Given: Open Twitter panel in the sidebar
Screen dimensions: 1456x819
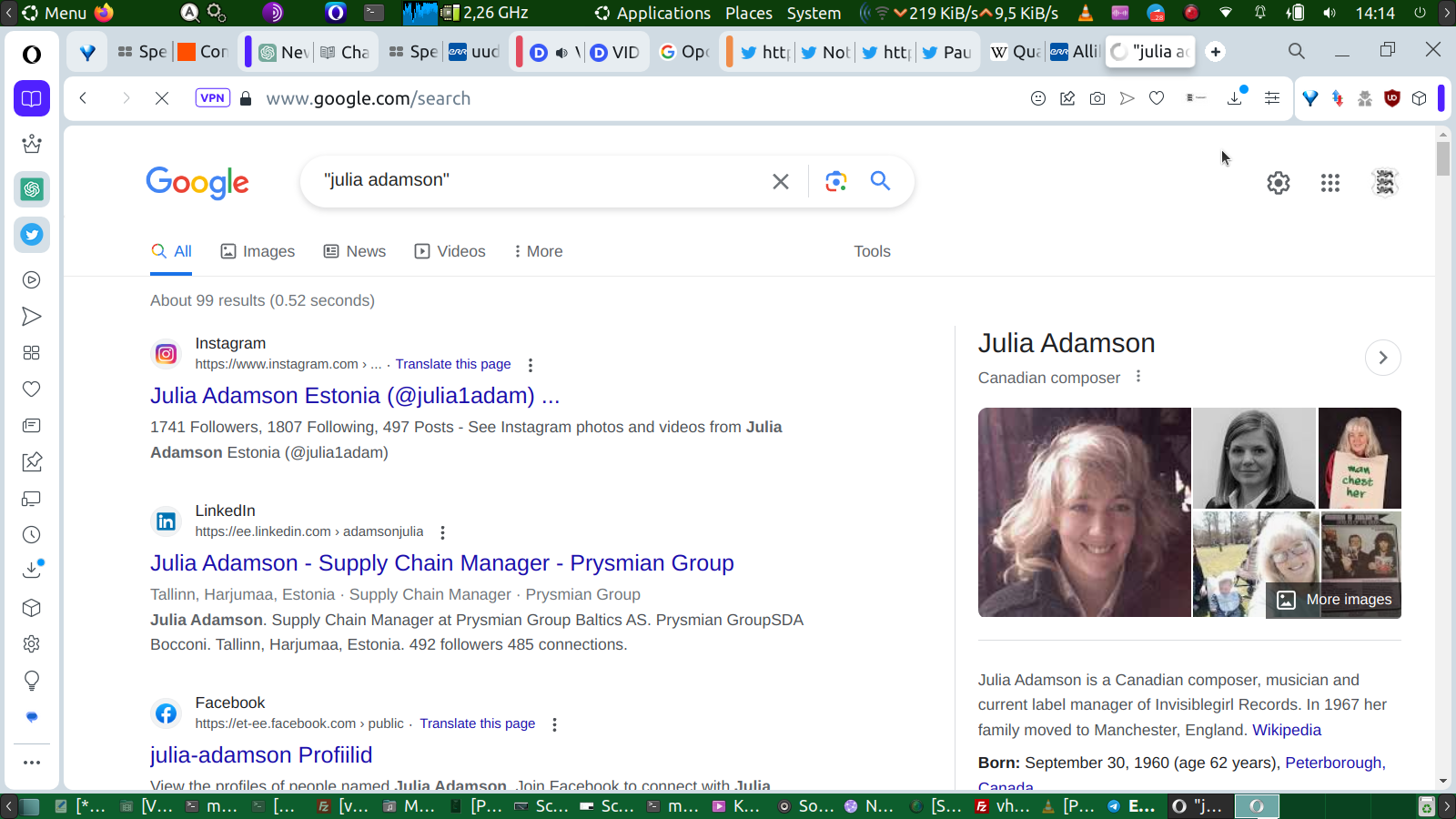Looking at the screenshot, I should [32, 235].
